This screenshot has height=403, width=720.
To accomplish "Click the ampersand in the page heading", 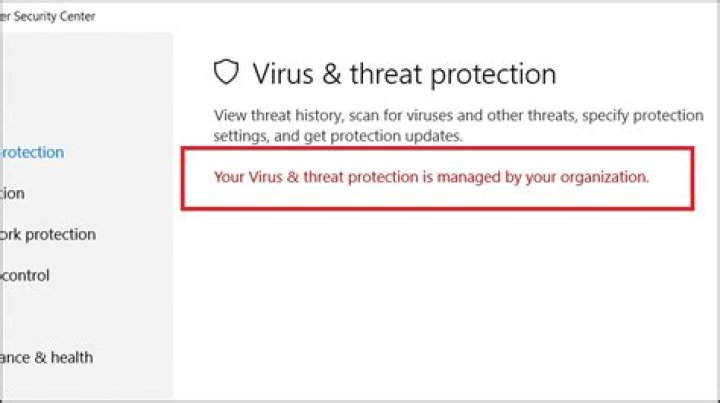I will point(331,74).
